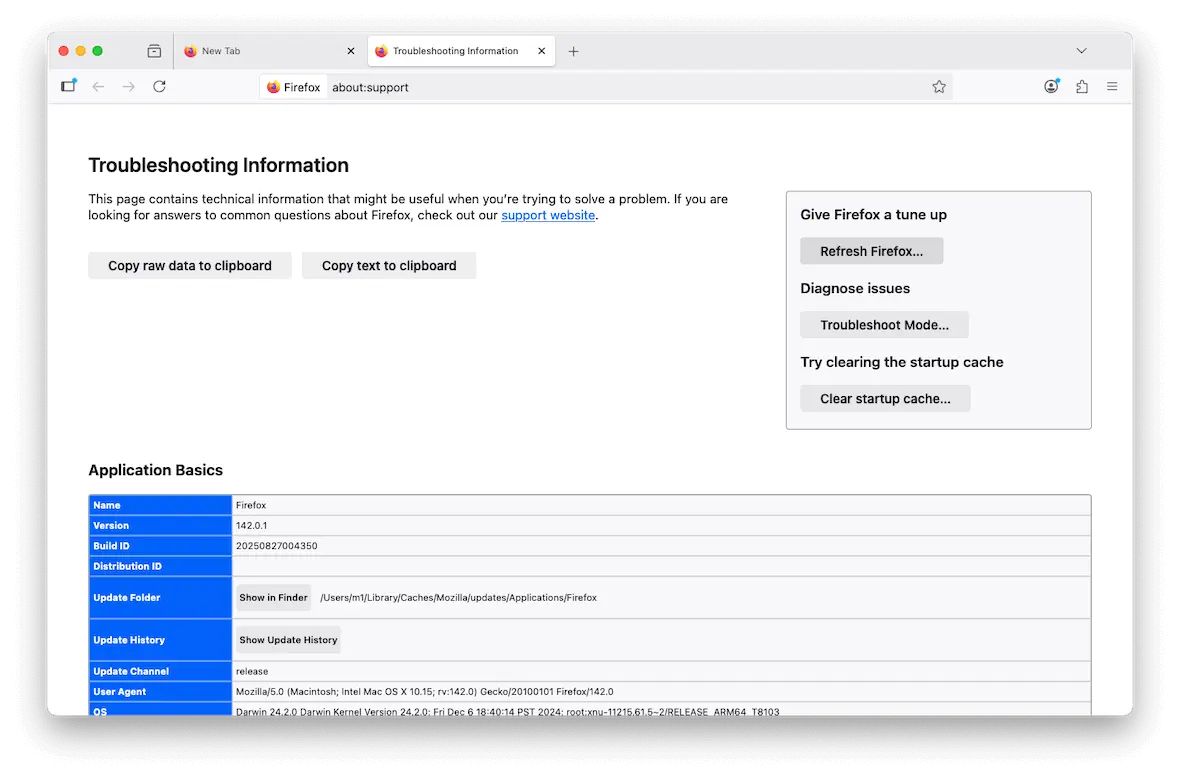The image size is (1180, 778).
Task: Switch to the New Tab tab
Action: pos(269,51)
